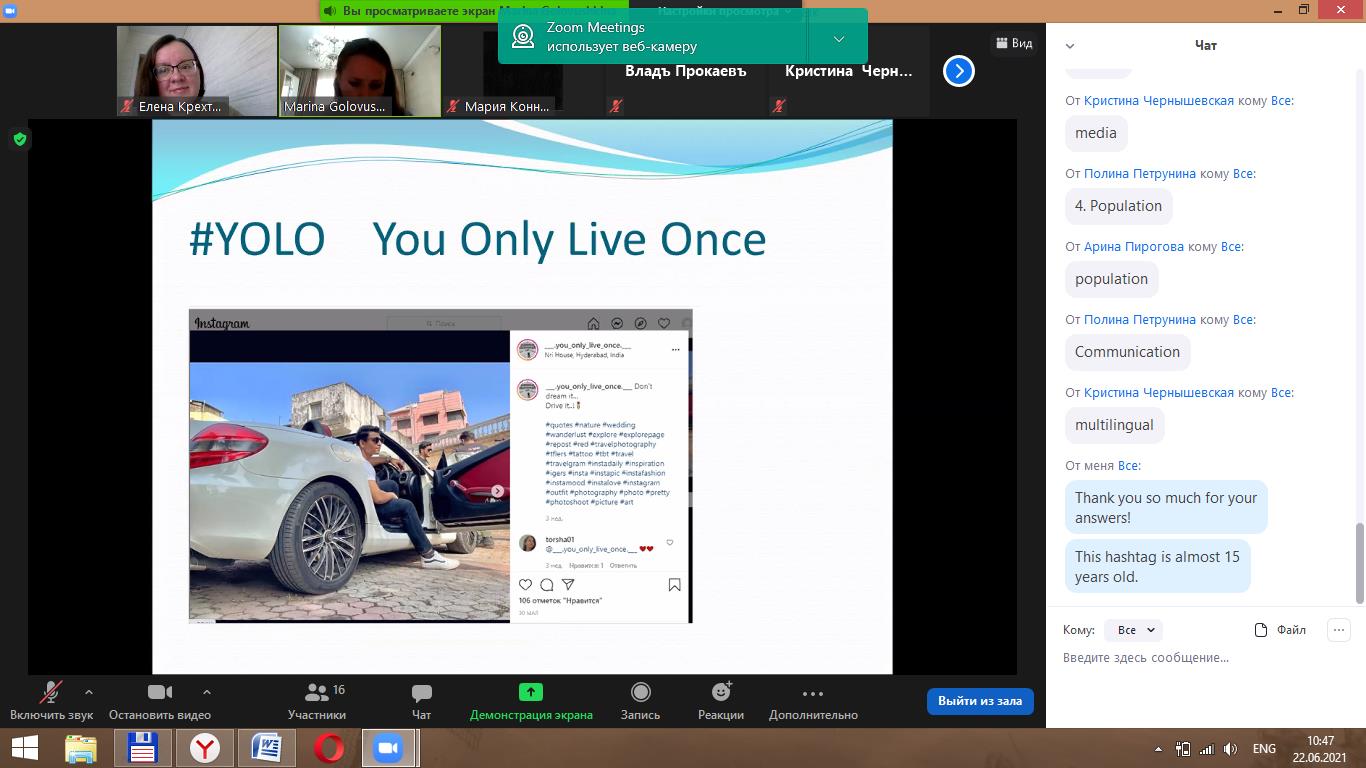1366x768 pixels.
Task: Show next participants with blue arrow button
Action: [x=958, y=71]
